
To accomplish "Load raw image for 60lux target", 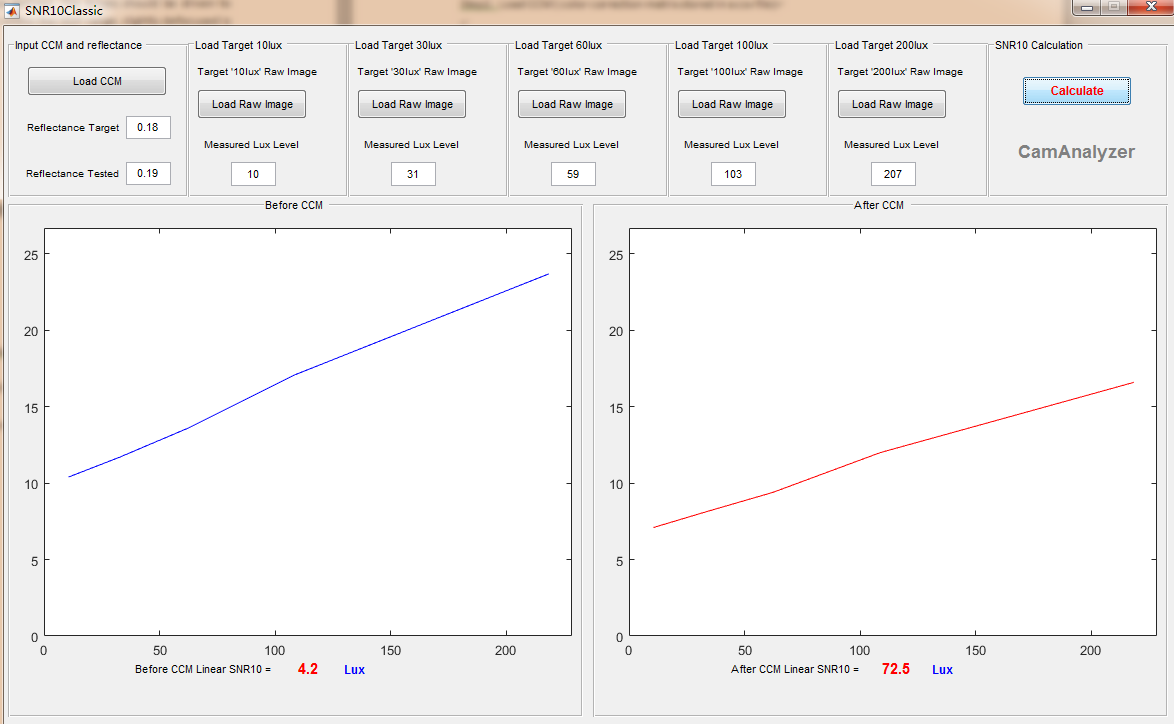I will 572,104.
